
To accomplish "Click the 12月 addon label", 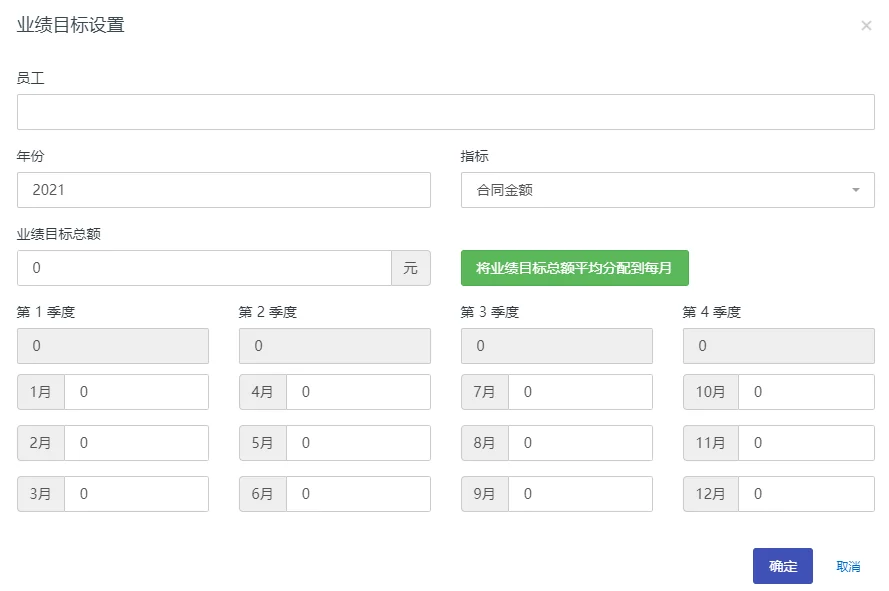I will coord(711,494).
